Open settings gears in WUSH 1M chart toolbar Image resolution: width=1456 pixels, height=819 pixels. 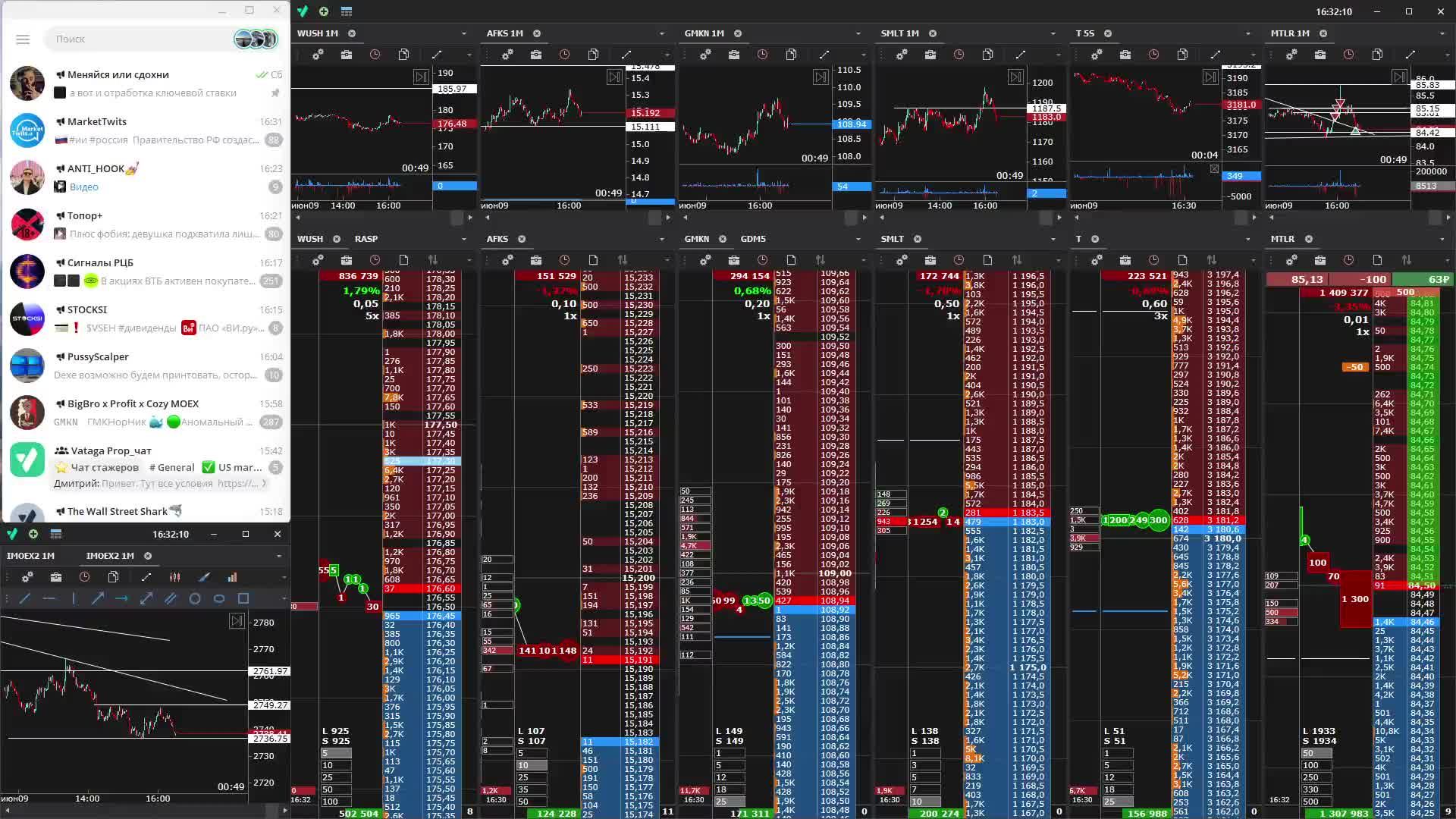[318, 55]
